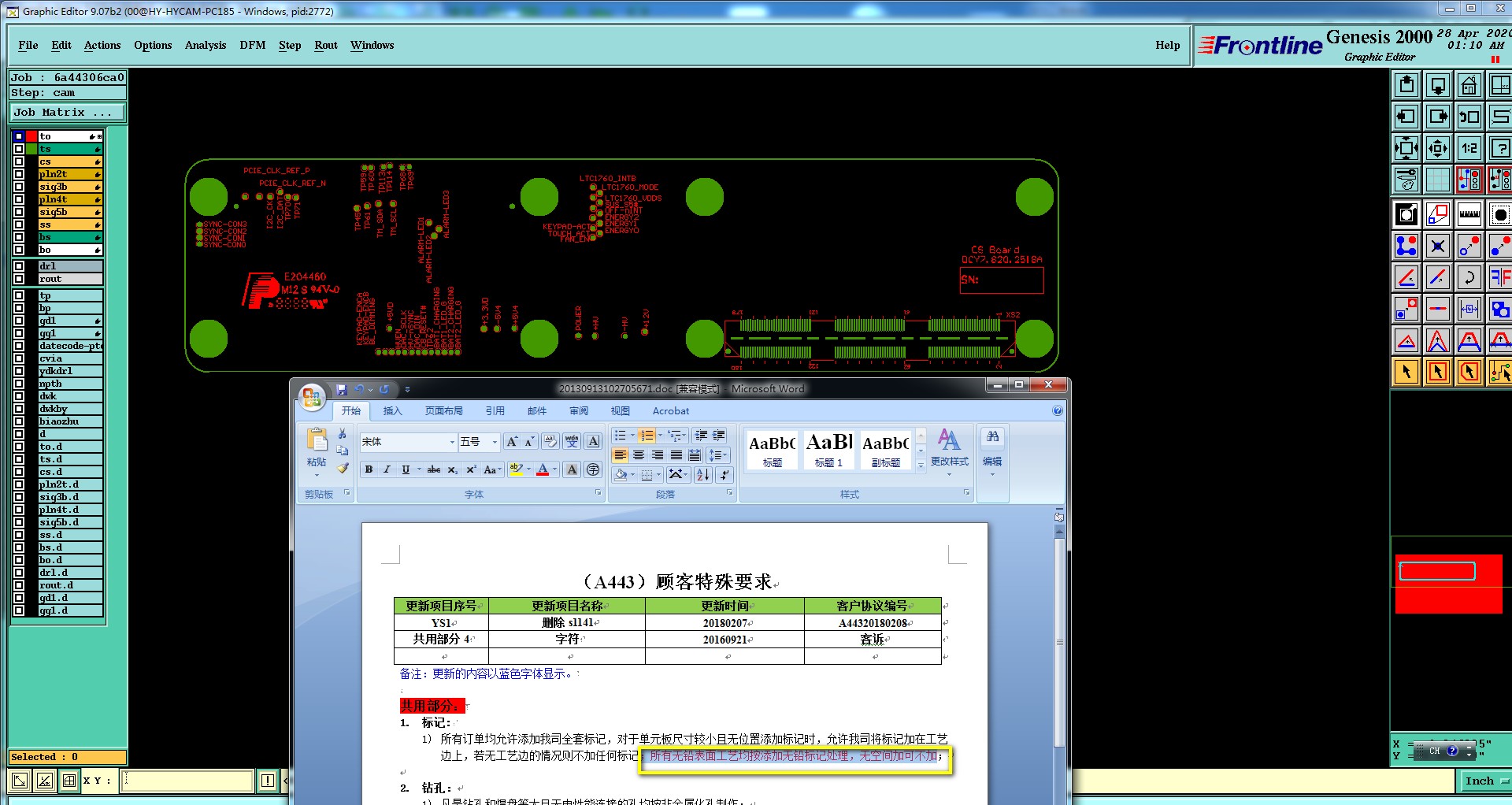Screen dimensions: 1512x805
Task: Open the font name dropdown showing 宋体
Action: (x=452, y=442)
